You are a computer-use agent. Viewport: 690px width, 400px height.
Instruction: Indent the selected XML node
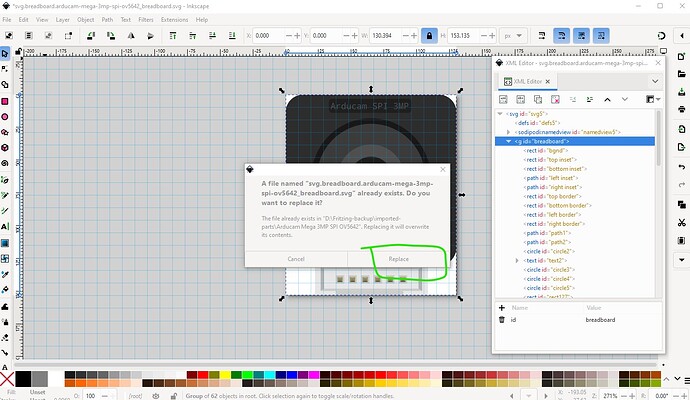tap(590, 99)
